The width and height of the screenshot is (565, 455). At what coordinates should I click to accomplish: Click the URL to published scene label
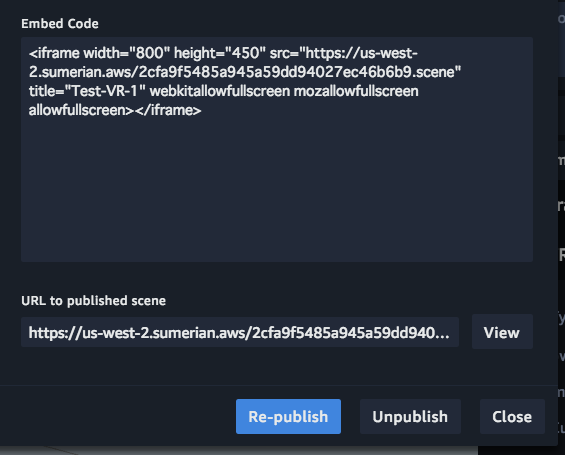click(93, 300)
